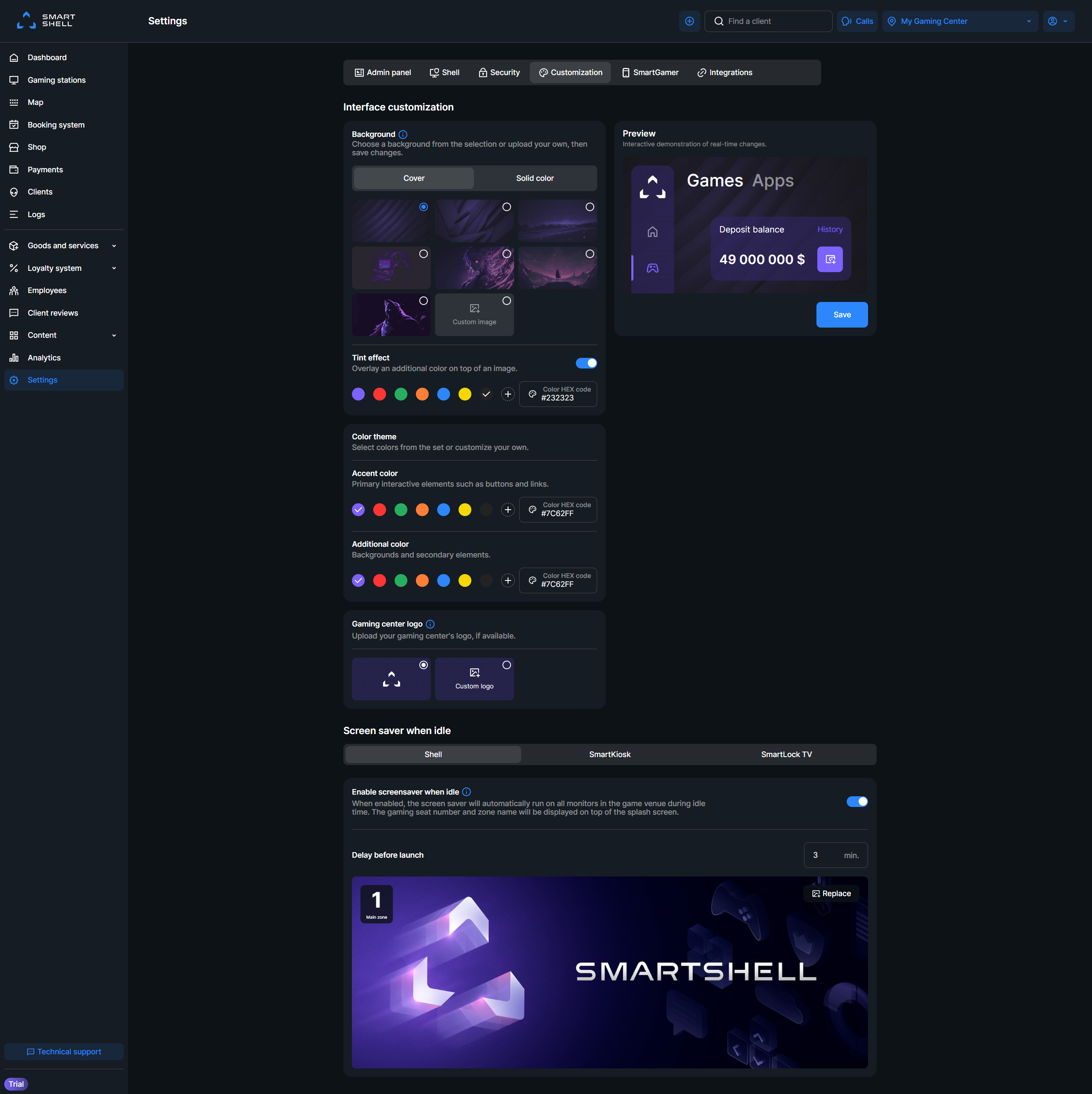Image resolution: width=1092 pixels, height=1094 pixels.
Task: Click the Gaming stations monitor icon
Action: pyautogui.click(x=14, y=80)
